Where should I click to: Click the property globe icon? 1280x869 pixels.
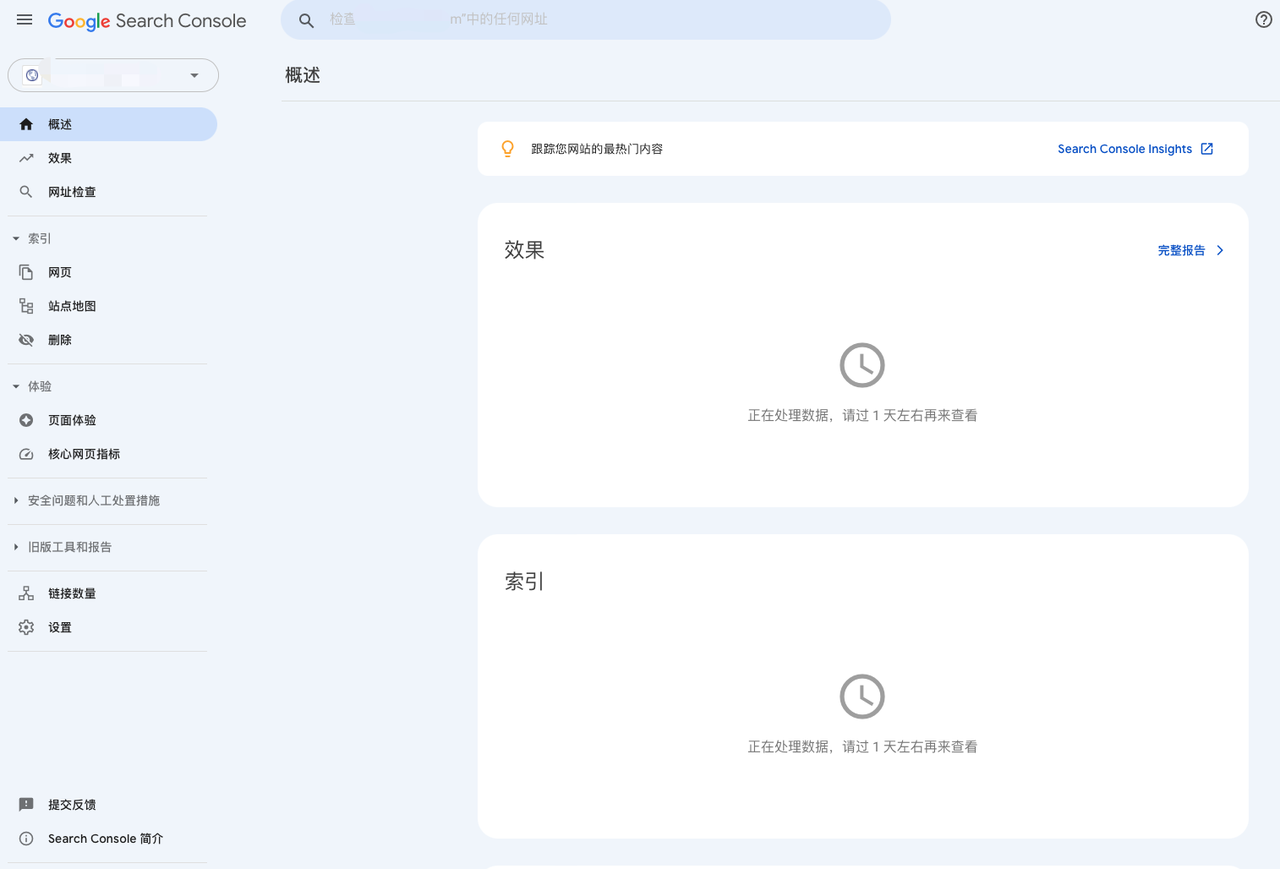coord(32,75)
